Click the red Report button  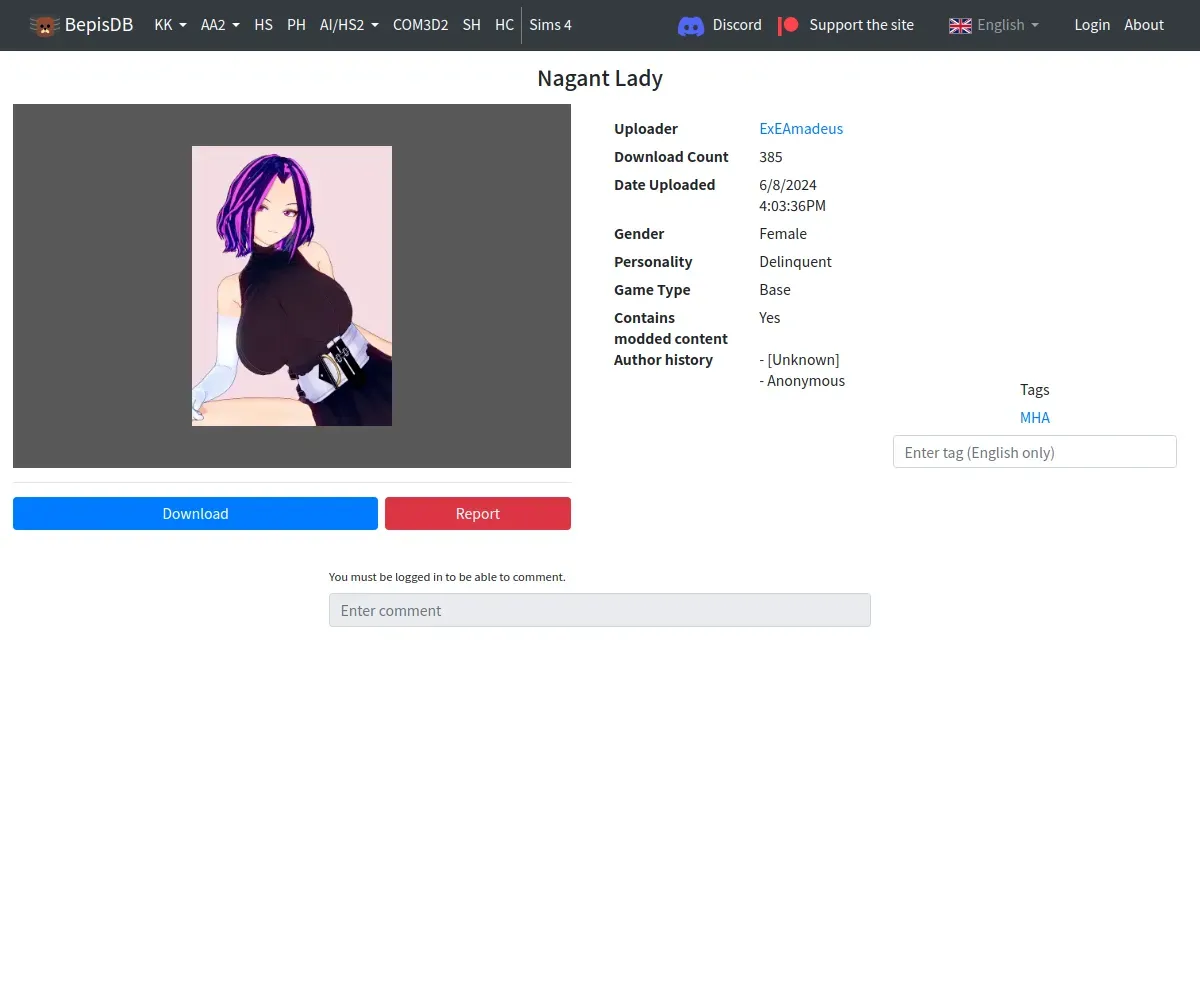478,514
